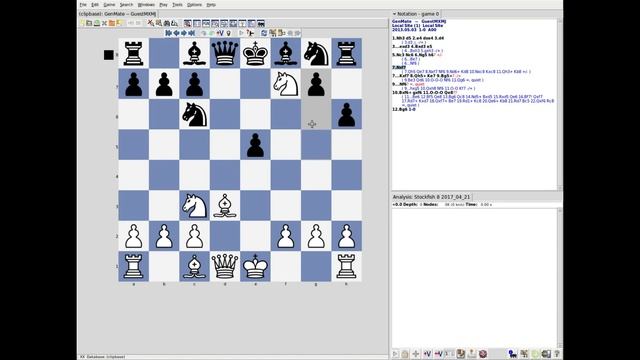This screenshot has width=640, height=360.
Task: Click the analysis panel add variation +V icon
Action: 427,354
